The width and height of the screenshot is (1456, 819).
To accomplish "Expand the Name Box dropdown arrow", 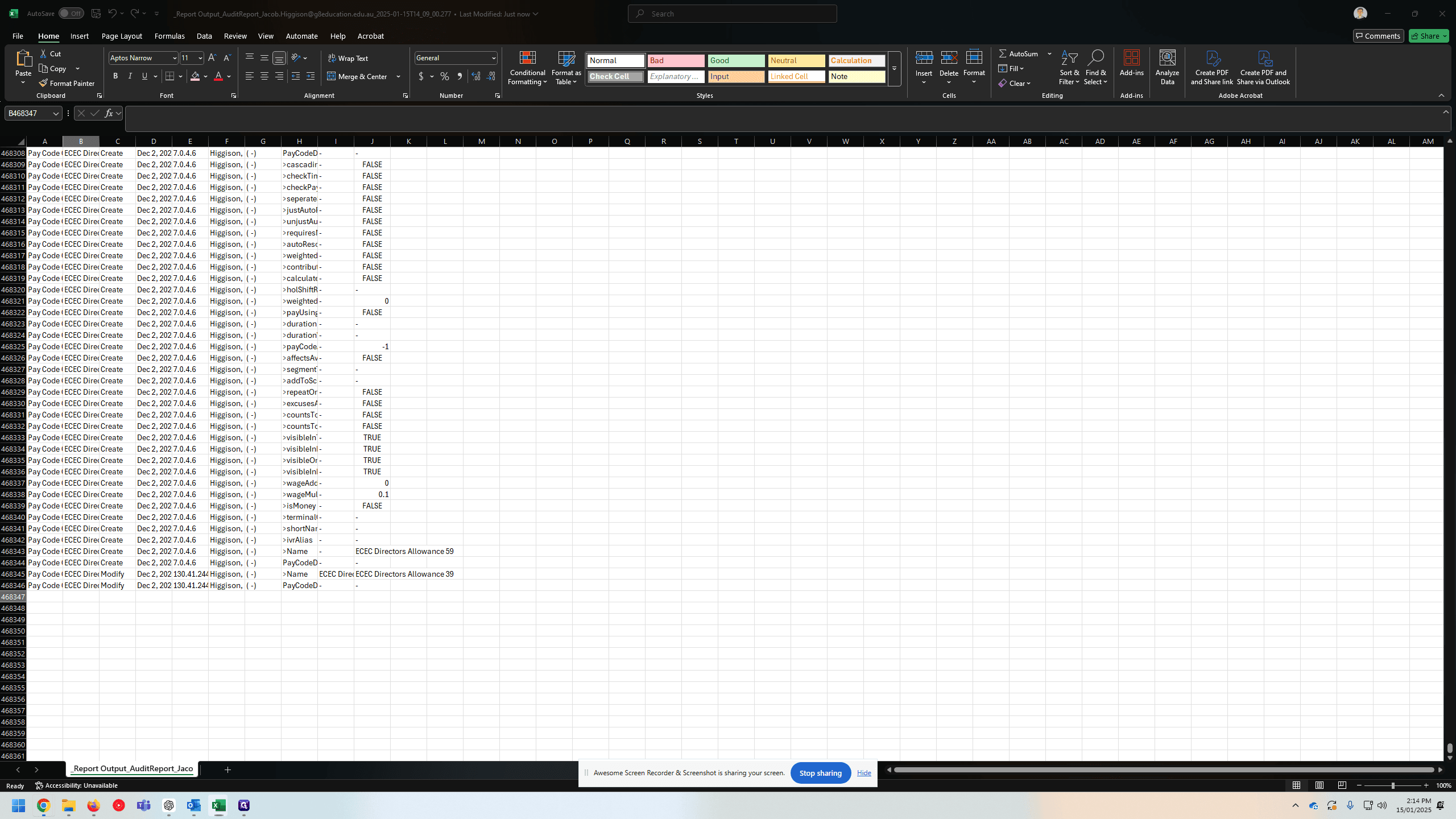I will click(x=56, y=113).
